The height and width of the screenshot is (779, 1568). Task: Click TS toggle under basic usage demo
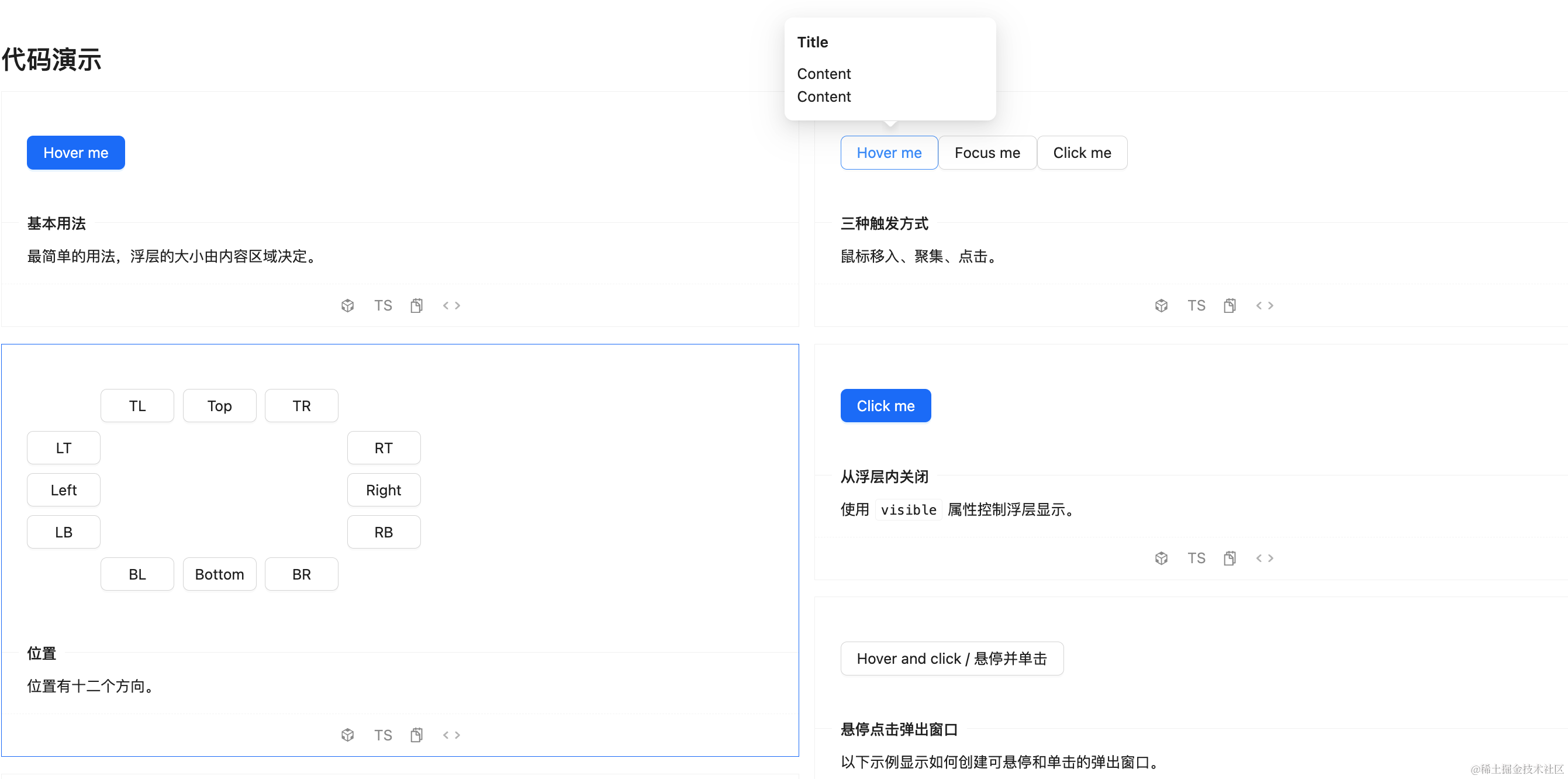pyautogui.click(x=383, y=305)
